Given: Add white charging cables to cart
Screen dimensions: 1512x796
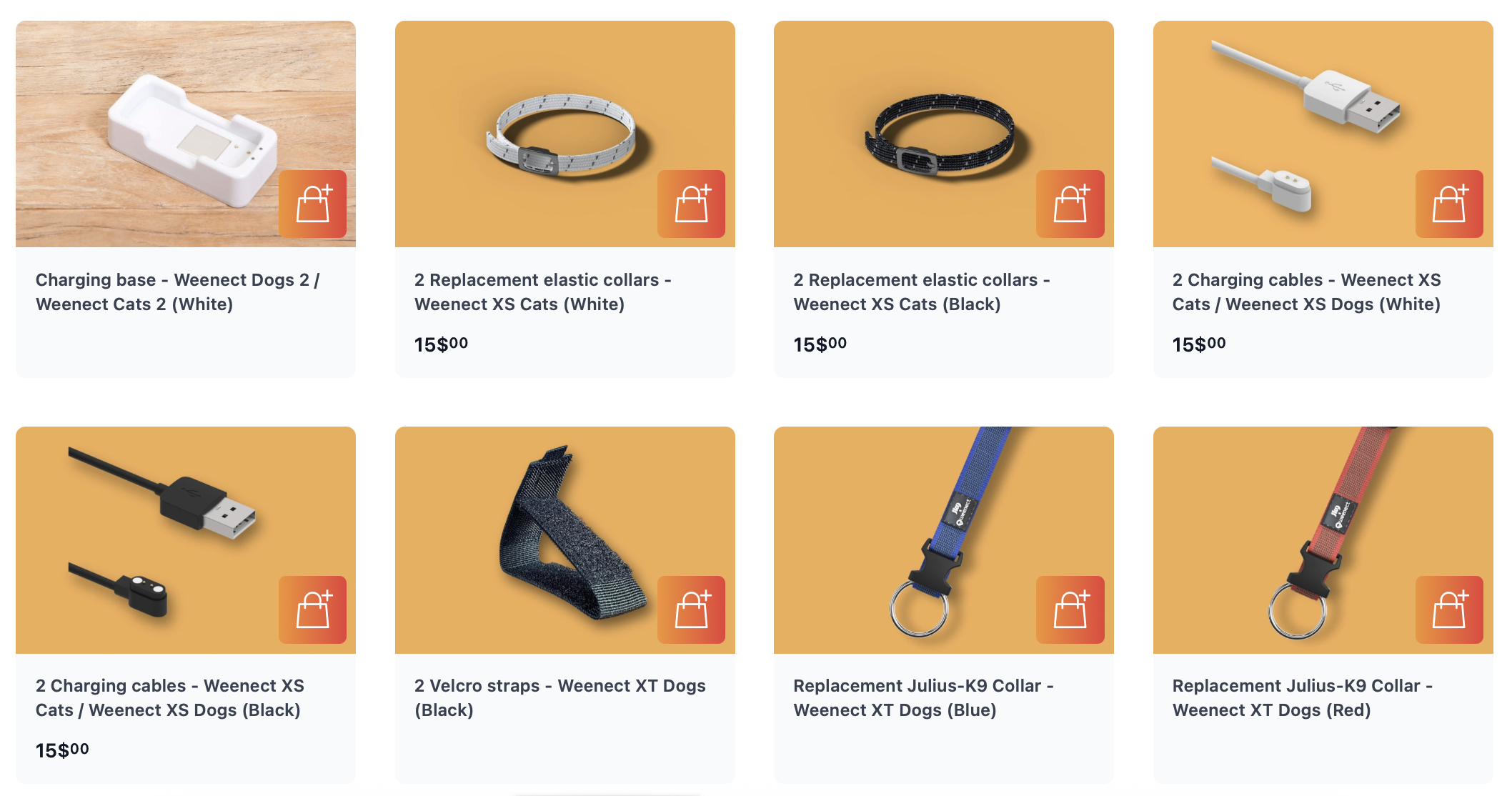Looking at the screenshot, I should [x=1449, y=204].
